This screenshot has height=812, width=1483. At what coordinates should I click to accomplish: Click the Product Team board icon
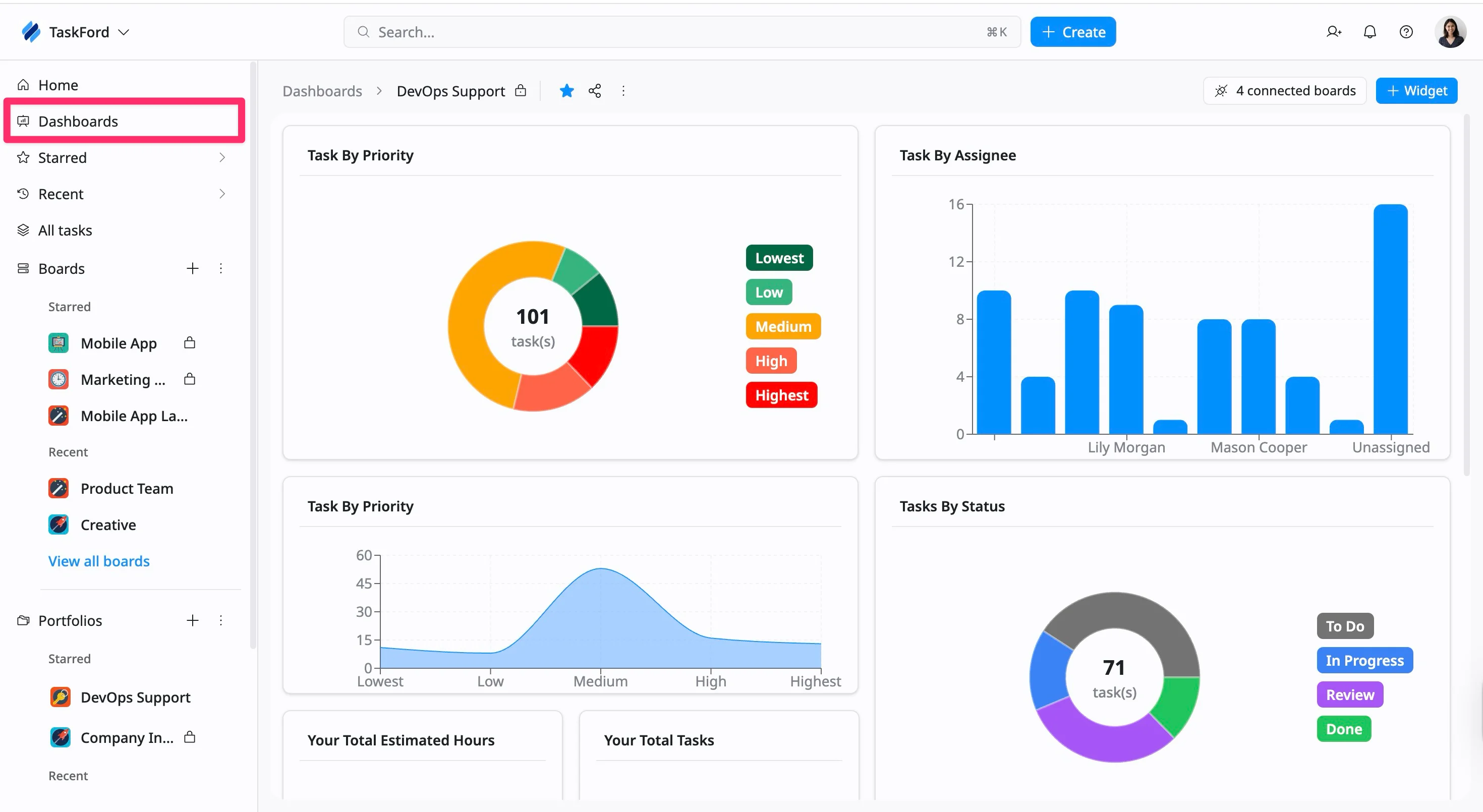pos(59,489)
